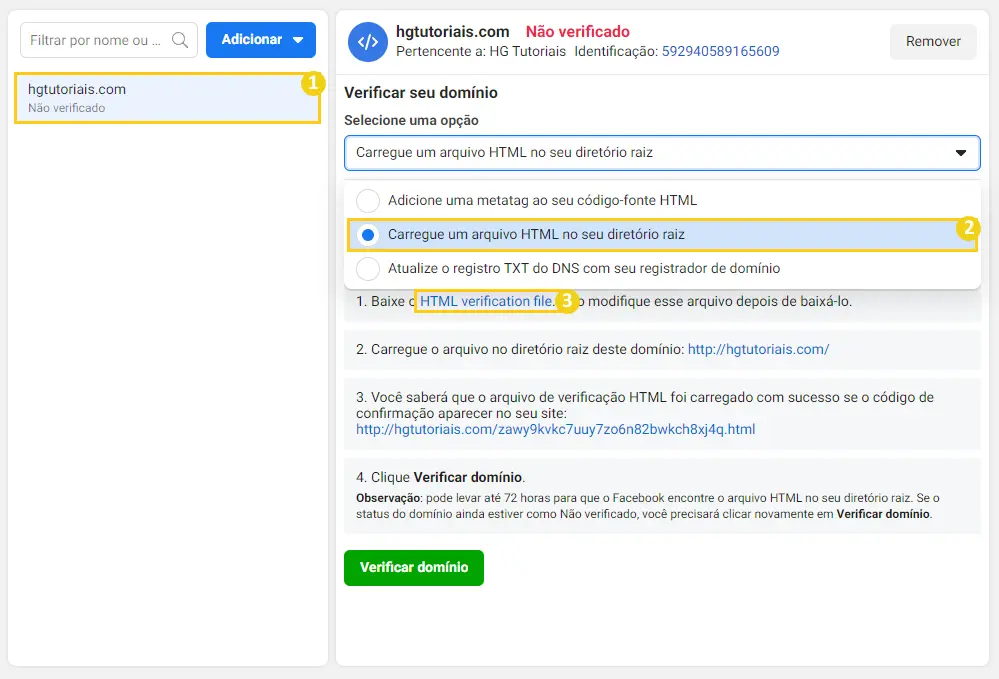Click the blue domain code icon

368,42
